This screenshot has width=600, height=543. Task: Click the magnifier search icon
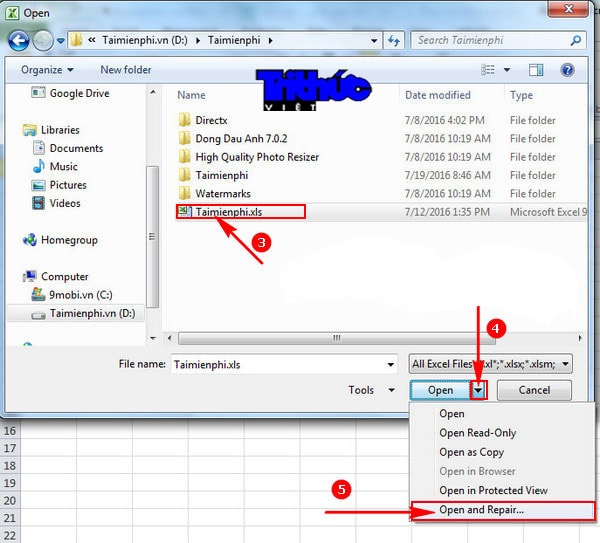point(576,40)
